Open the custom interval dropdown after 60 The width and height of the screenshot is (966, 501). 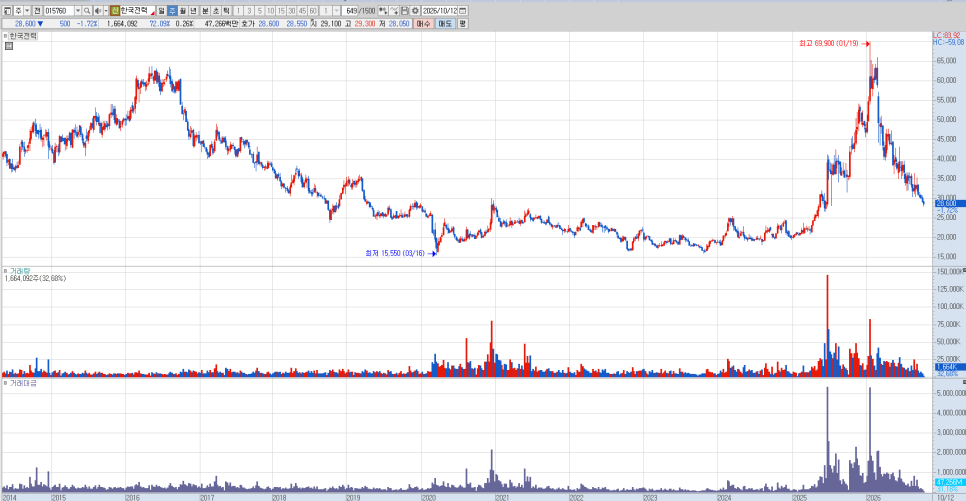tap(336, 11)
